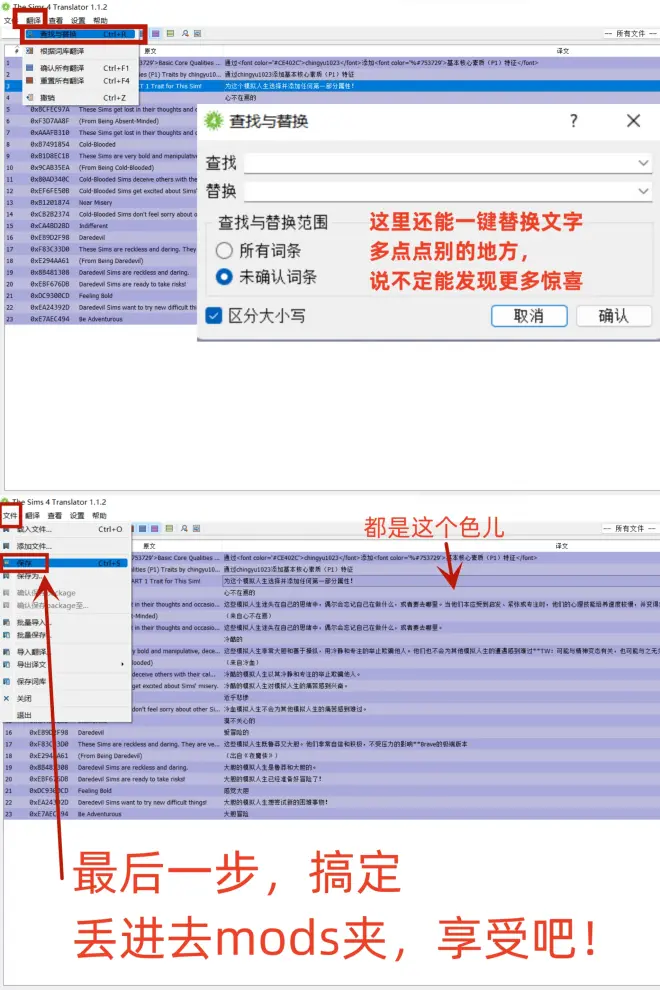This screenshot has height=990, width=660.
Task: Click the 保存词库 icon in the 文件 menu
Action: (x=7, y=682)
